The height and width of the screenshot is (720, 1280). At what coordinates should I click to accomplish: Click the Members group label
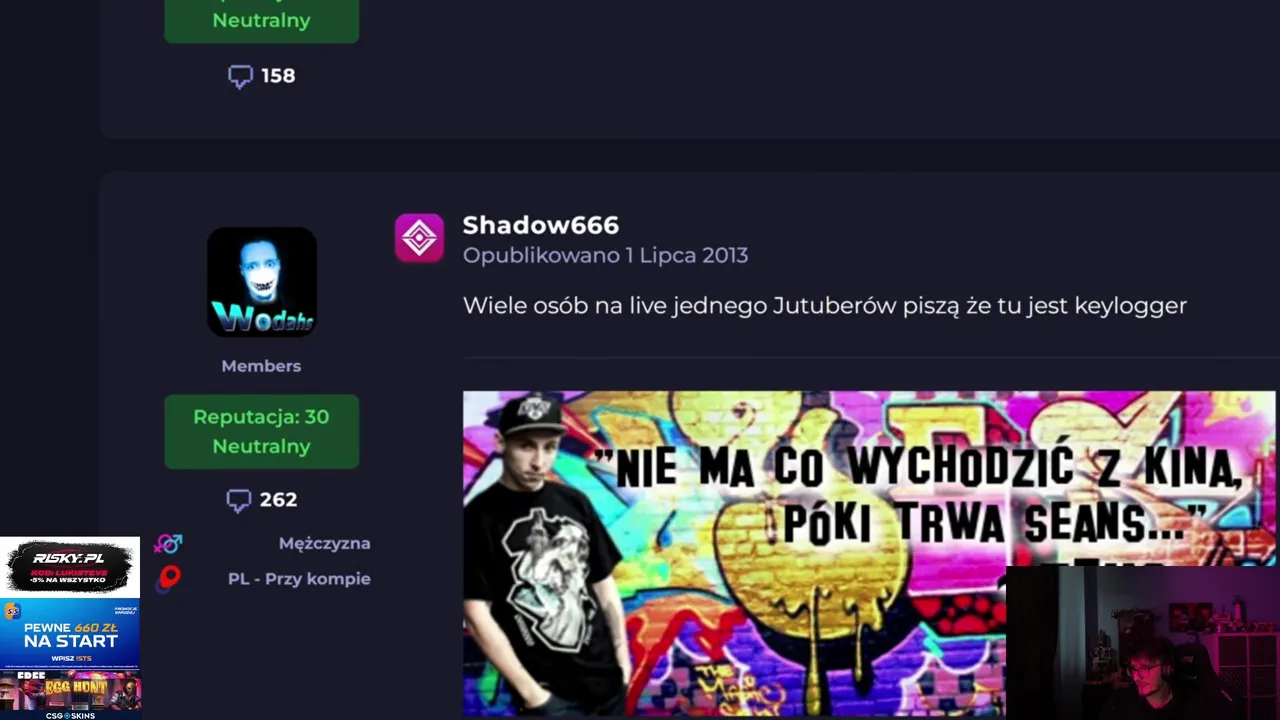click(x=261, y=366)
